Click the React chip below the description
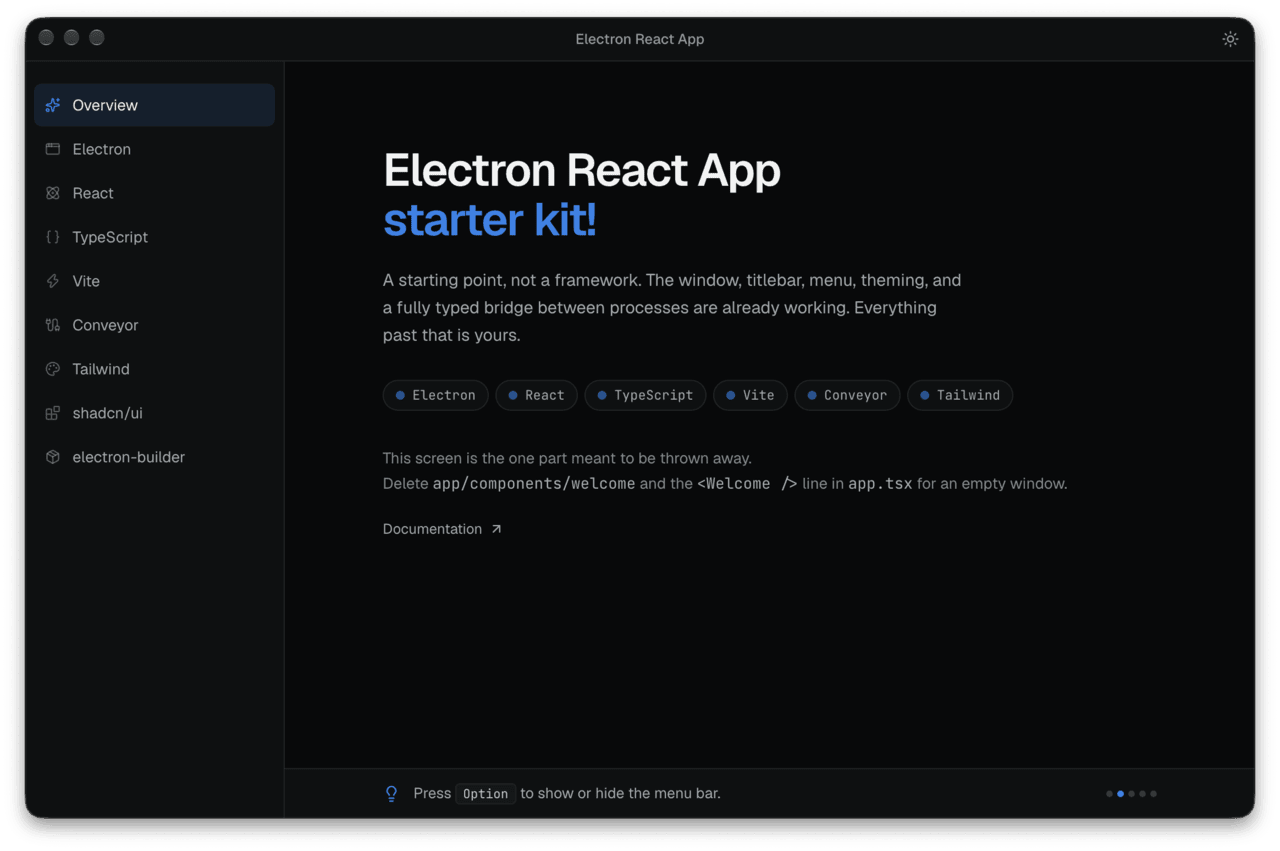Viewport: 1280px width, 851px height. click(x=537, y=395)
